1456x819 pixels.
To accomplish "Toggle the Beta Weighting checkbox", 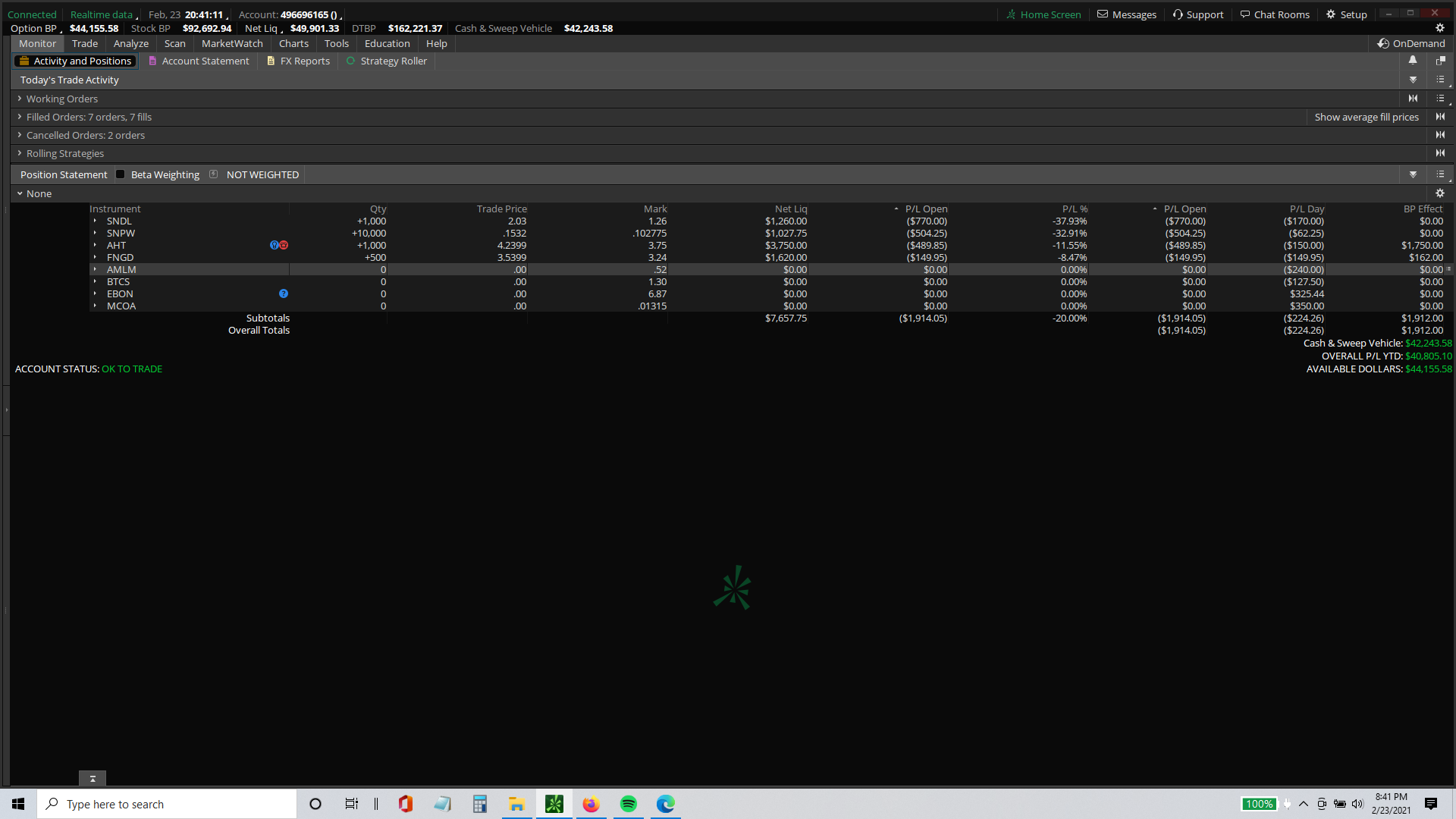I will [120, 174].
